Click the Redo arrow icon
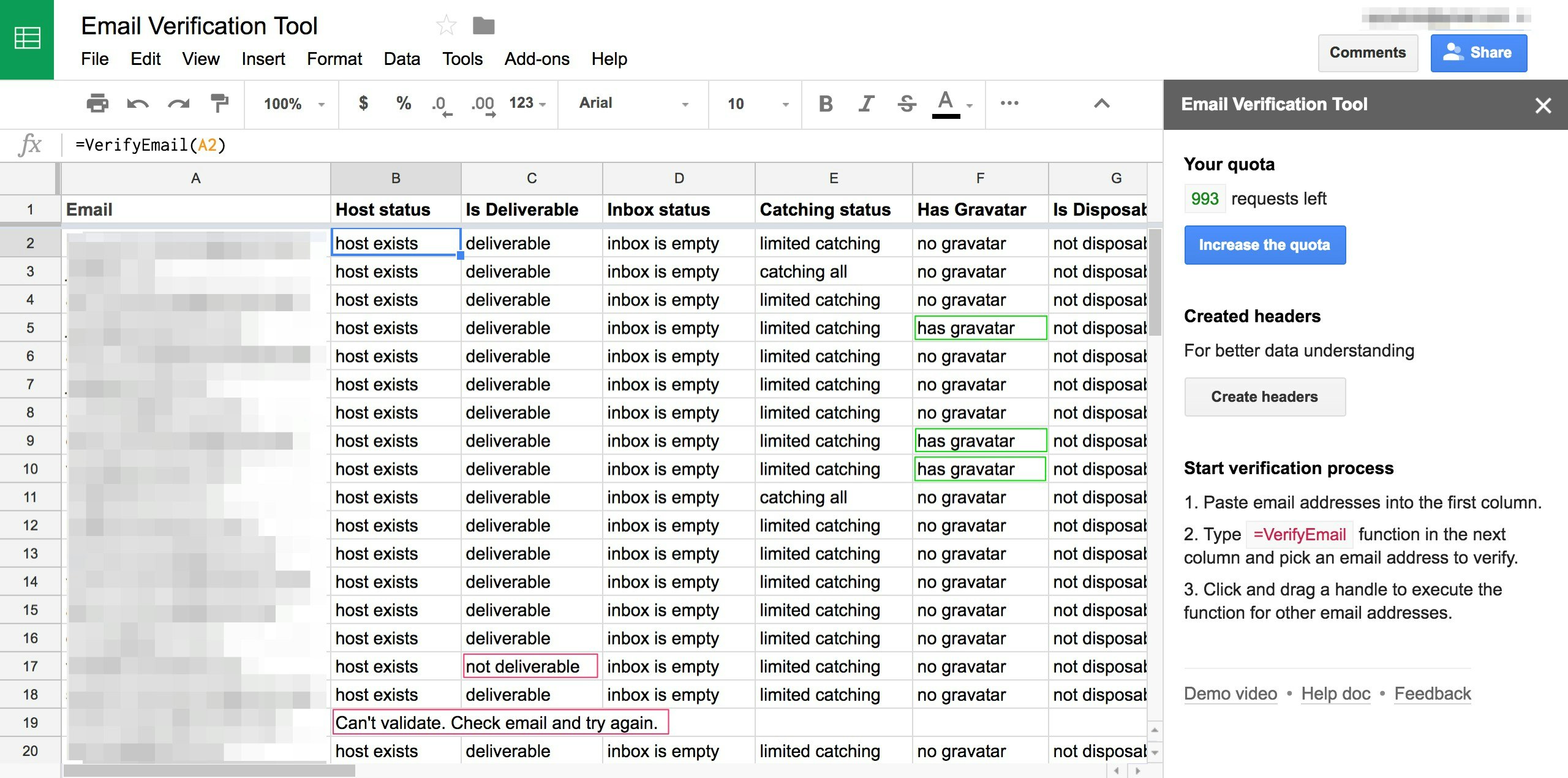The height and width of the screenshot is (778, 1568). 179,103
